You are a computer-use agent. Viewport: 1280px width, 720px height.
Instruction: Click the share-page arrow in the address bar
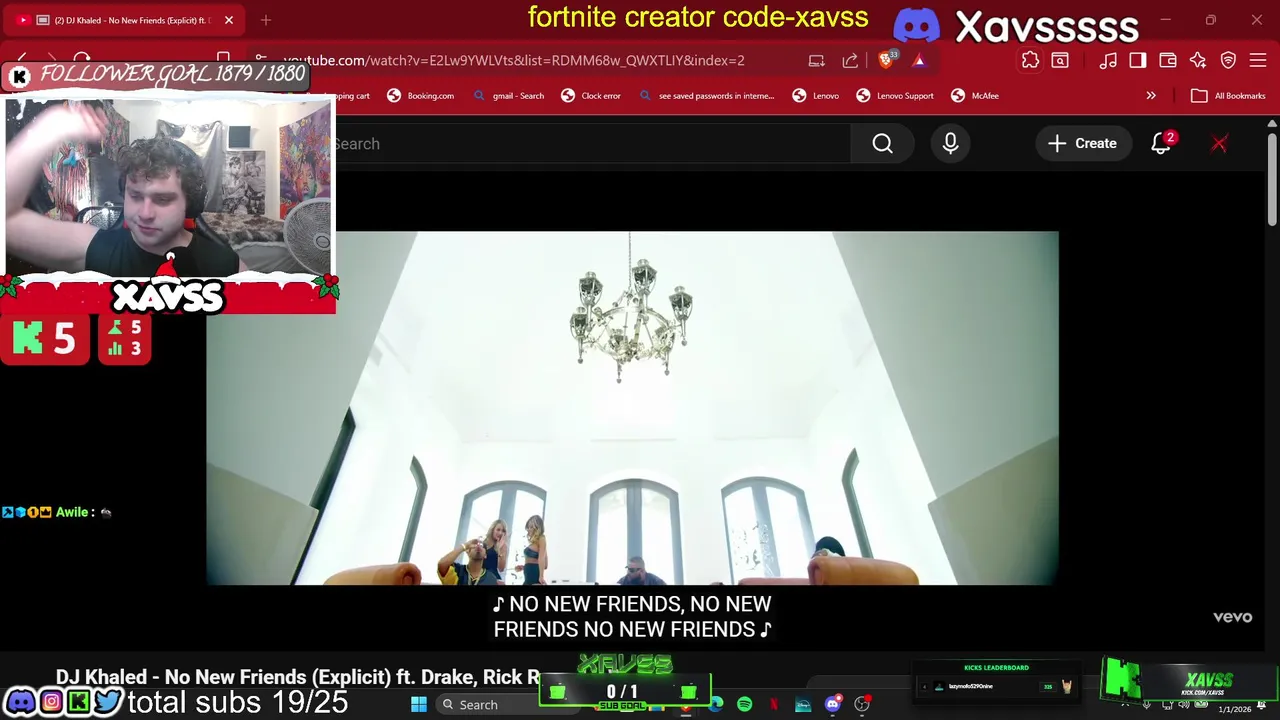[850, 61]
